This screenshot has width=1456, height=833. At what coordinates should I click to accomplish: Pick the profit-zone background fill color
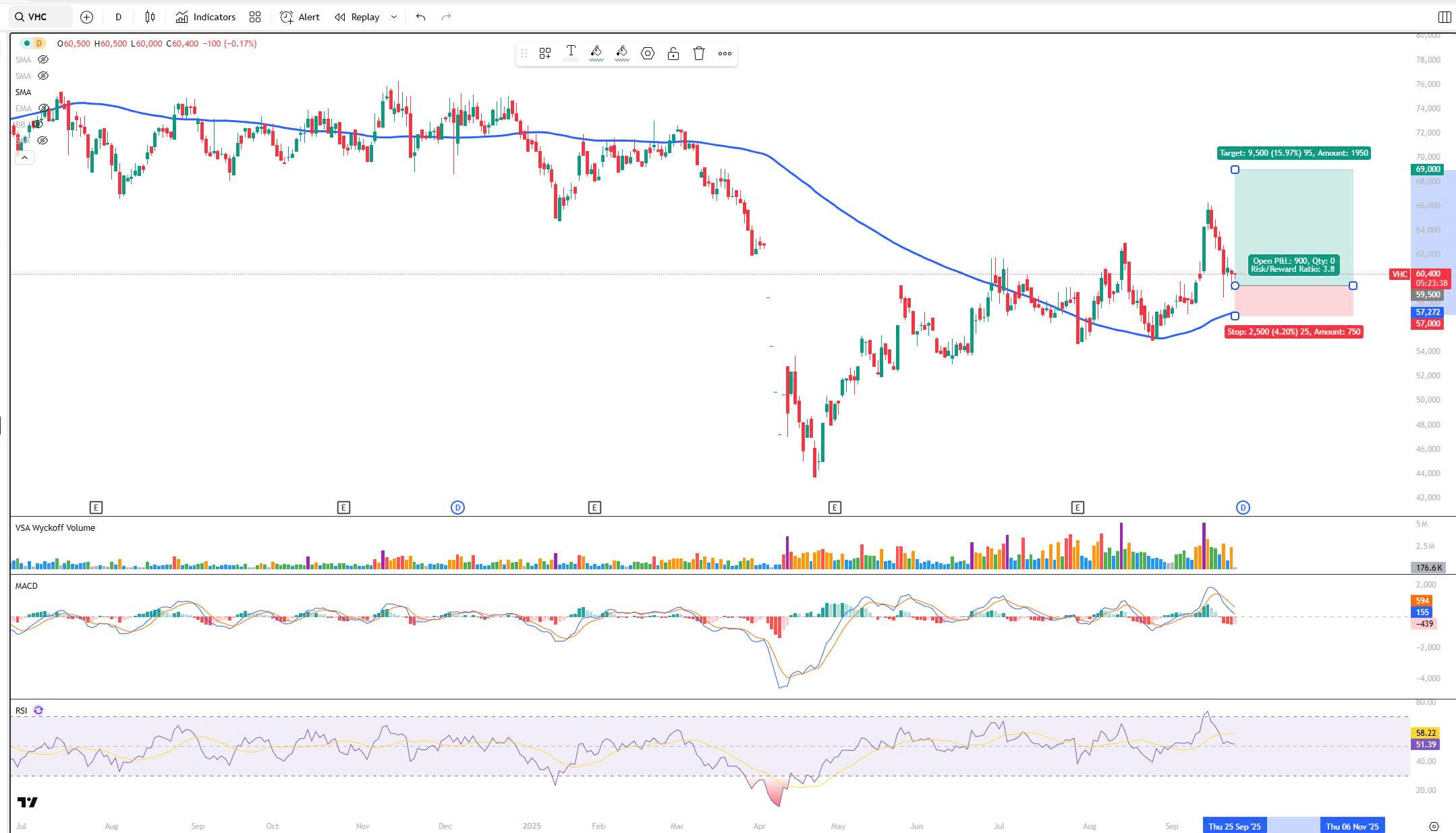coord(596,53)
